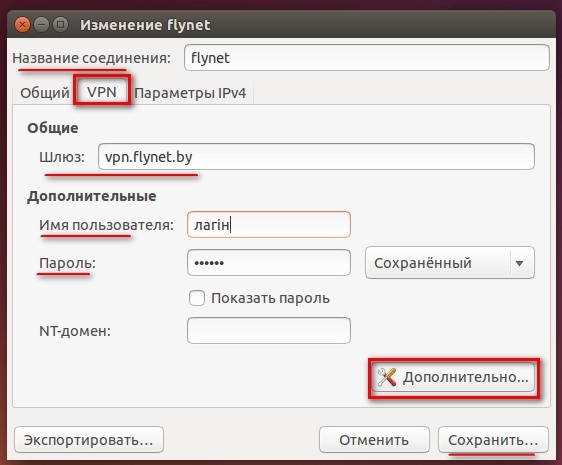Close the Изменение flynet window
Image resolution: width=562 pixels, height=465 pixels.
coord(22,25)
